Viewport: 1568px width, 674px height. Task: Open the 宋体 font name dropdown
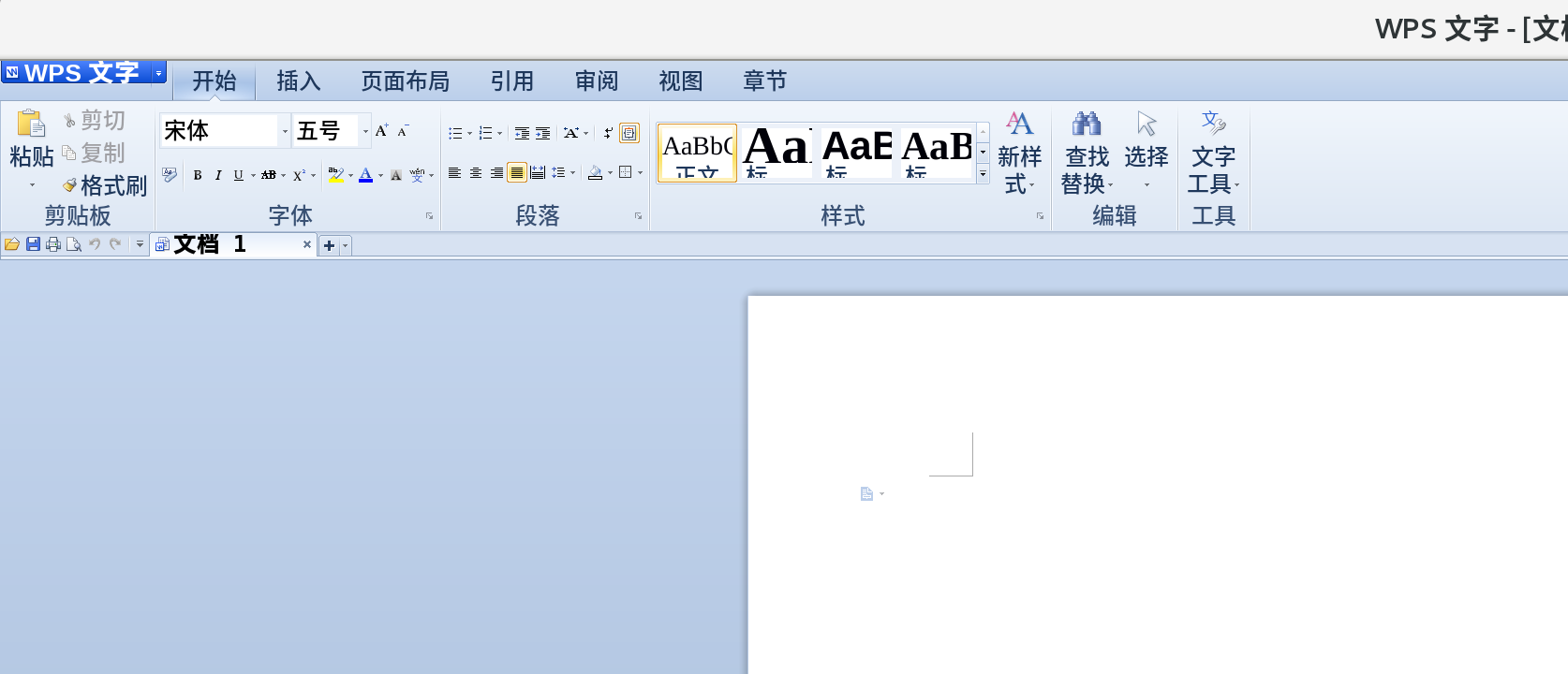[285, 131]
